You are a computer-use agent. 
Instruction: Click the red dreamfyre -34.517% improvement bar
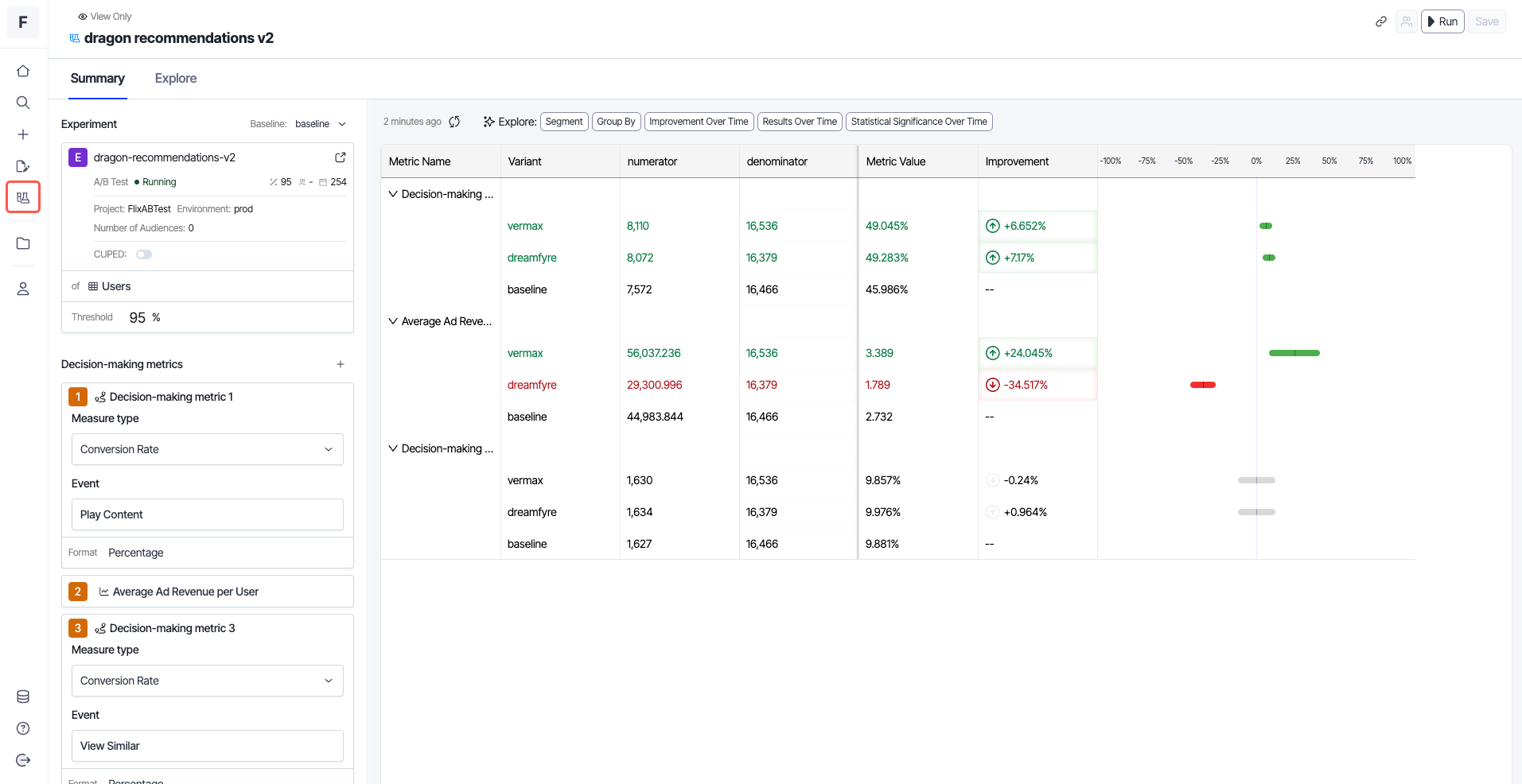click(x=1203, y=385)
